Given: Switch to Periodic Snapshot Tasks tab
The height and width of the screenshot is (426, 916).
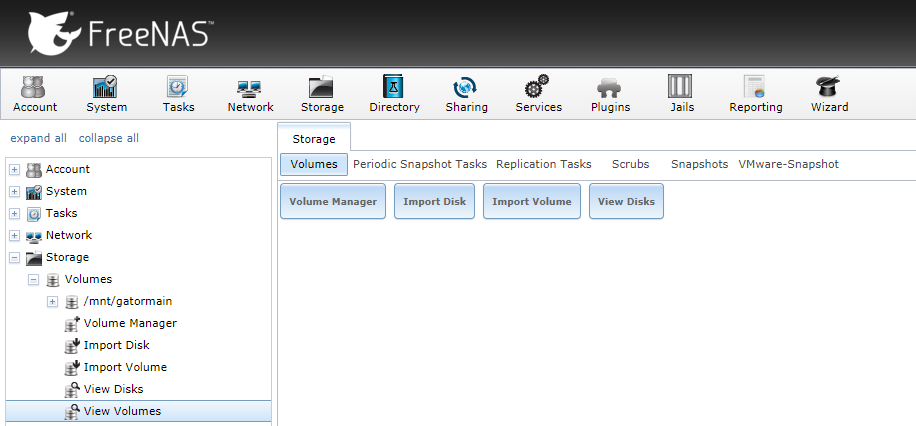Looking at the screenshot, I should [x=420, y=164].
